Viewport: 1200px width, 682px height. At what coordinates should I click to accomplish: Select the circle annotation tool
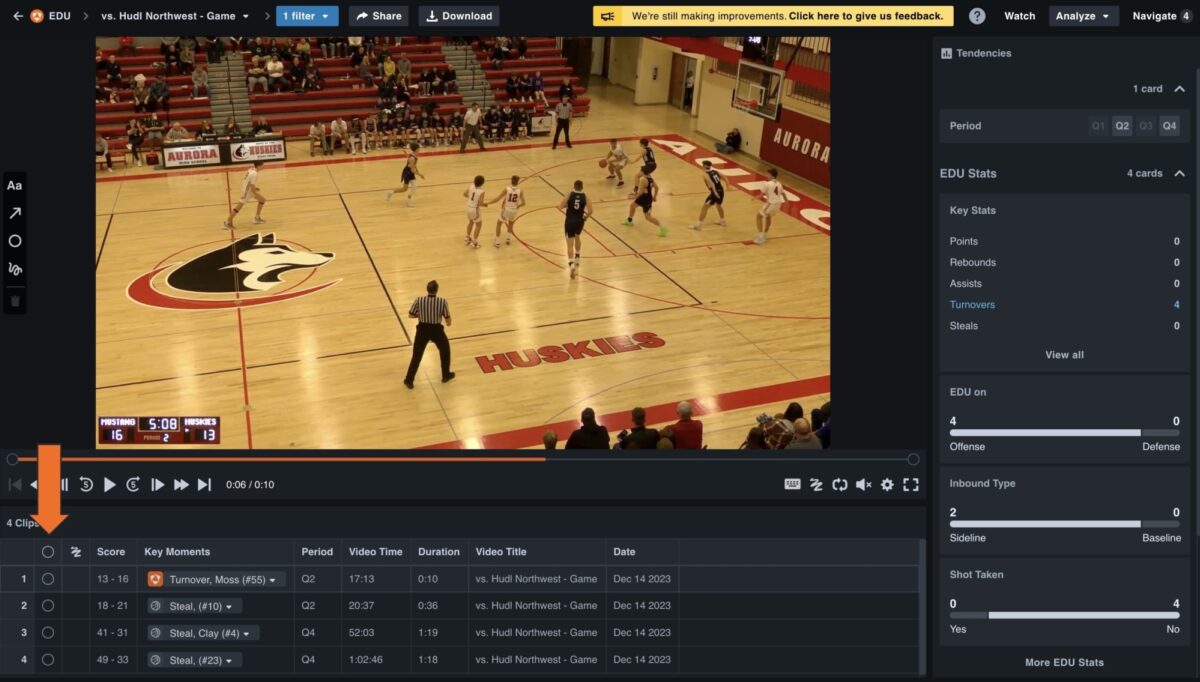click(14, 240)
